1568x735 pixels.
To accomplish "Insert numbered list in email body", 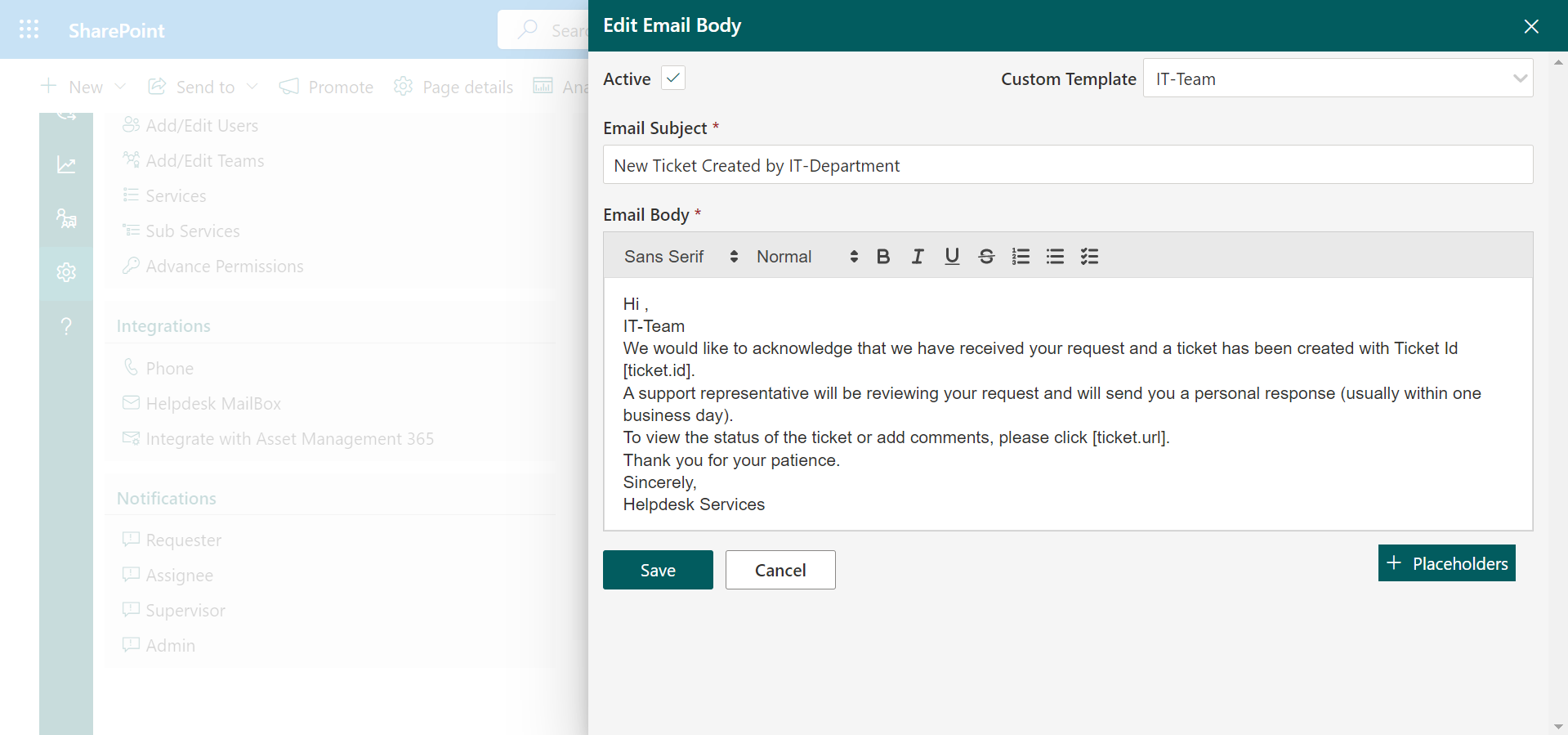I will pyautogui.click(x=1021, y=257).
